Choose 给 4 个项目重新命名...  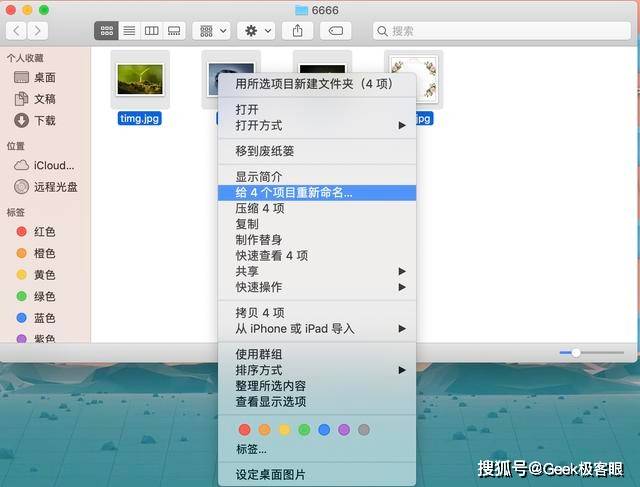click(x=317, y=193)
